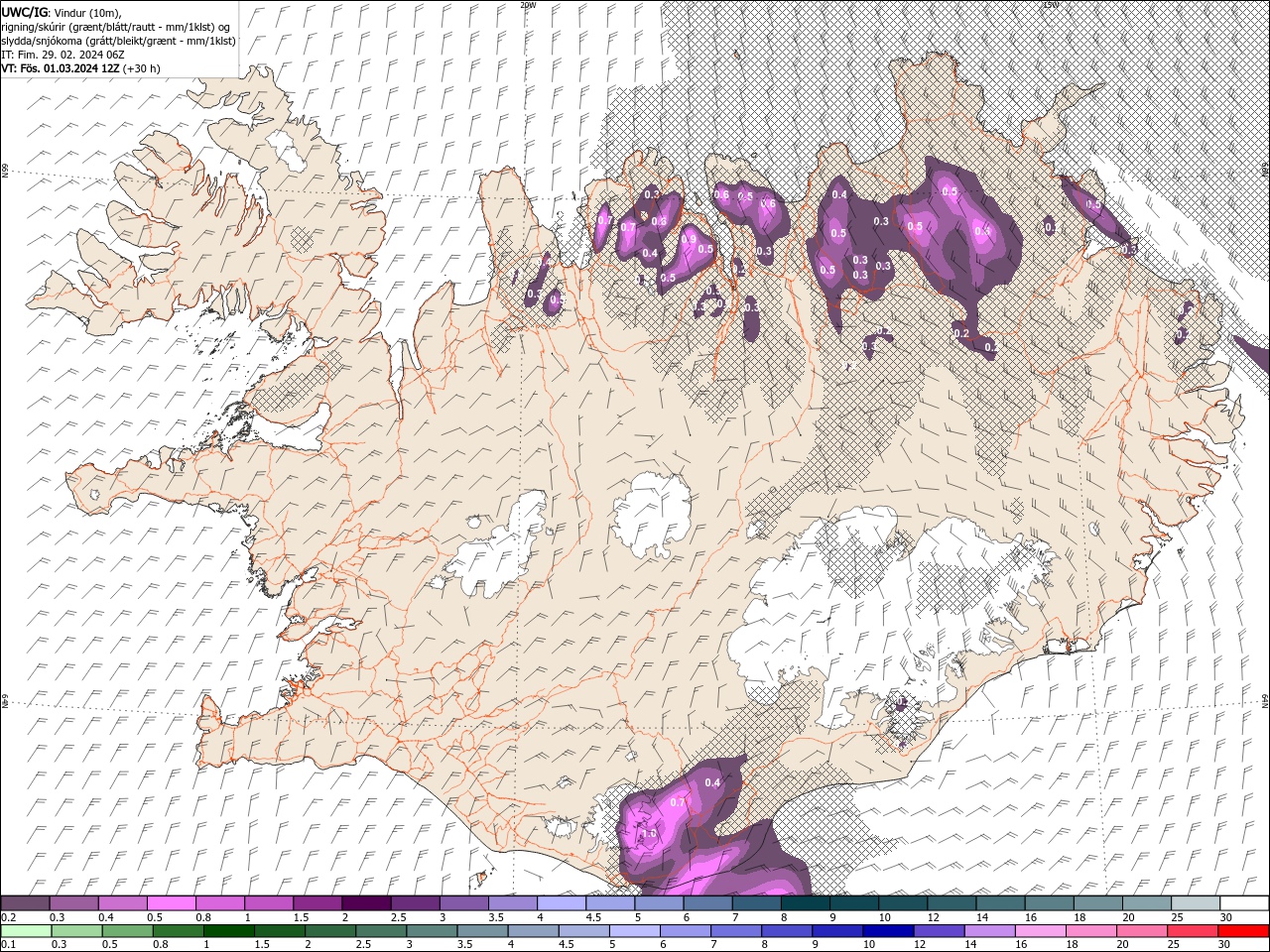
Task: Pick upper legend swatch between 12 and 14
Action: point(951,903)
